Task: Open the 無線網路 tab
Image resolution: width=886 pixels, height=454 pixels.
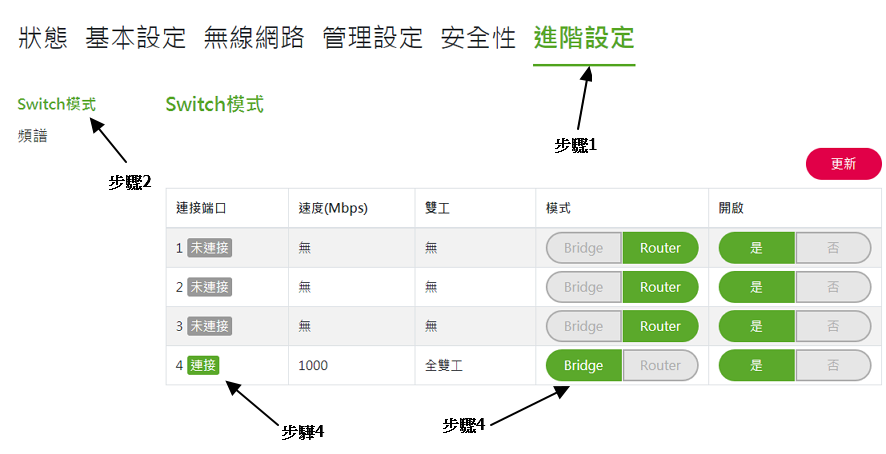Action: [x=254, y=39]
